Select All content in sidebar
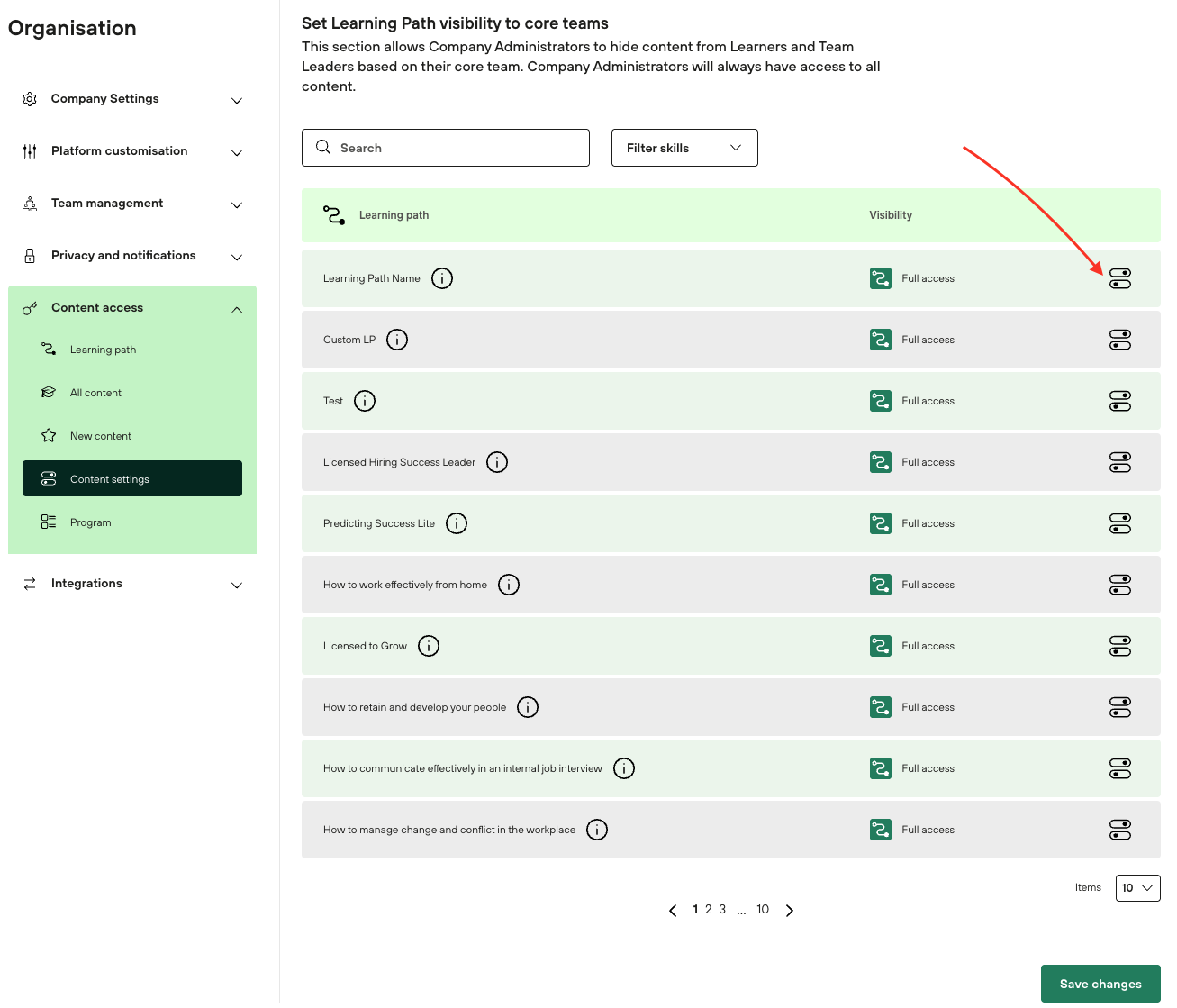 click(95, 393)
